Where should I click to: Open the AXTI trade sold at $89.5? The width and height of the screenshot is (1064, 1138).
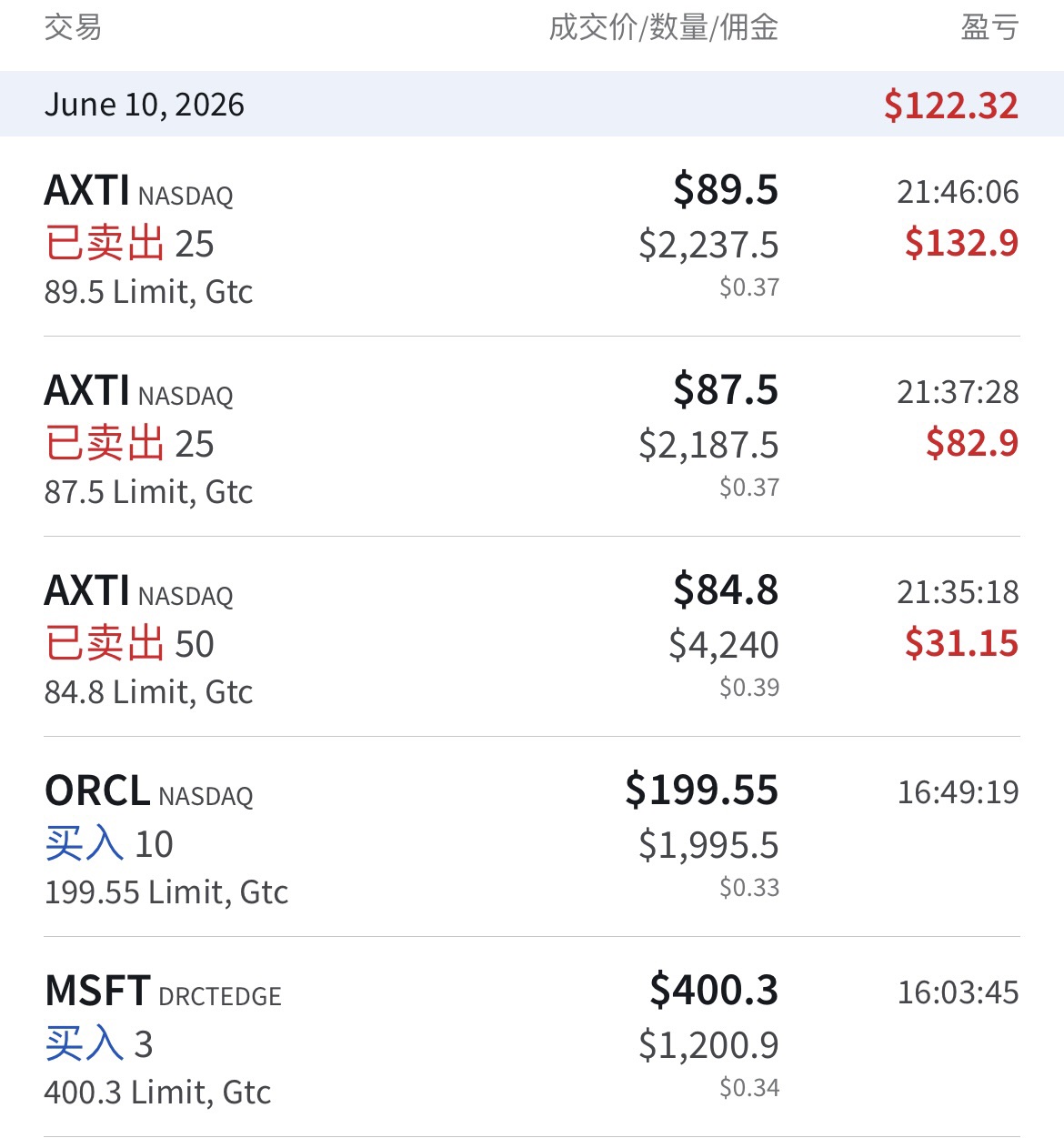[532, 237]
